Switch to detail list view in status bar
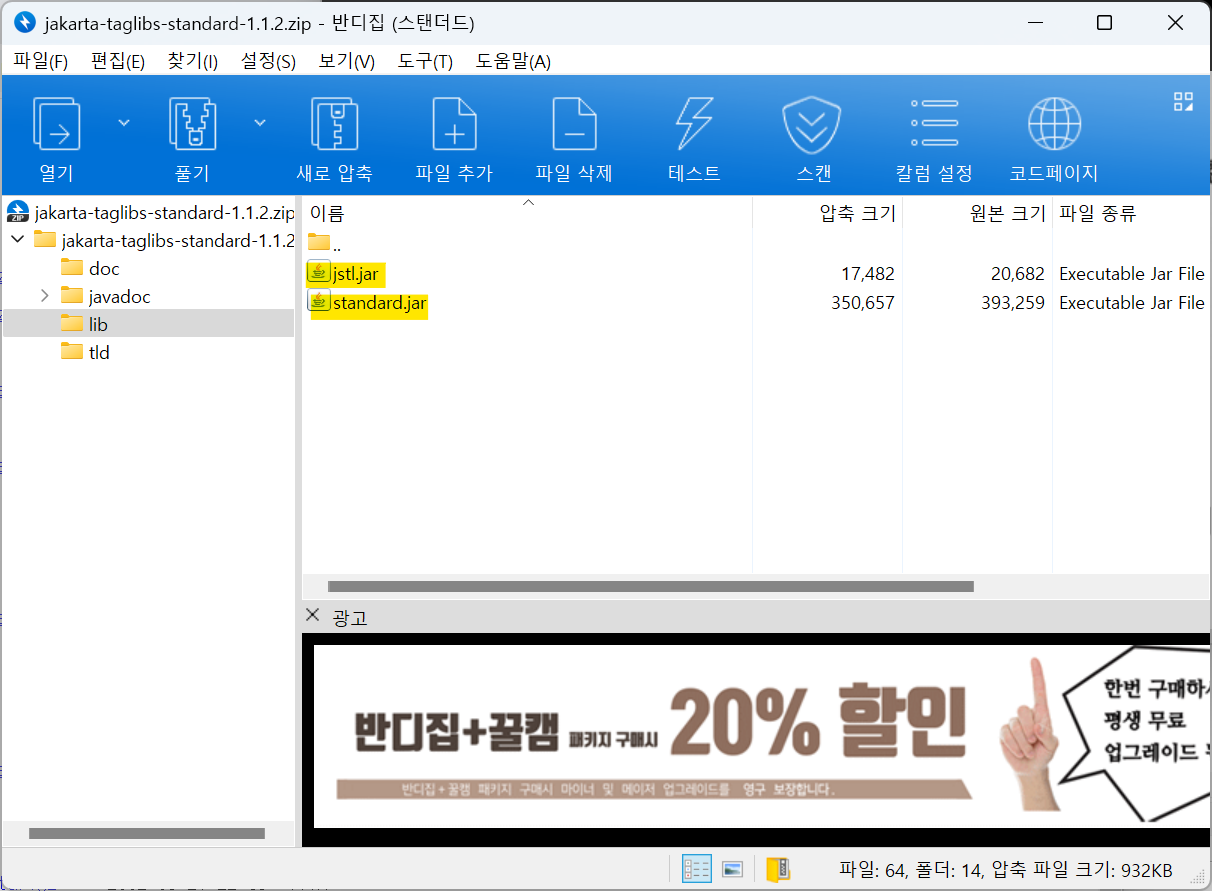The height and width of the screenshot is (891, 1212). (x=696, y=869)
